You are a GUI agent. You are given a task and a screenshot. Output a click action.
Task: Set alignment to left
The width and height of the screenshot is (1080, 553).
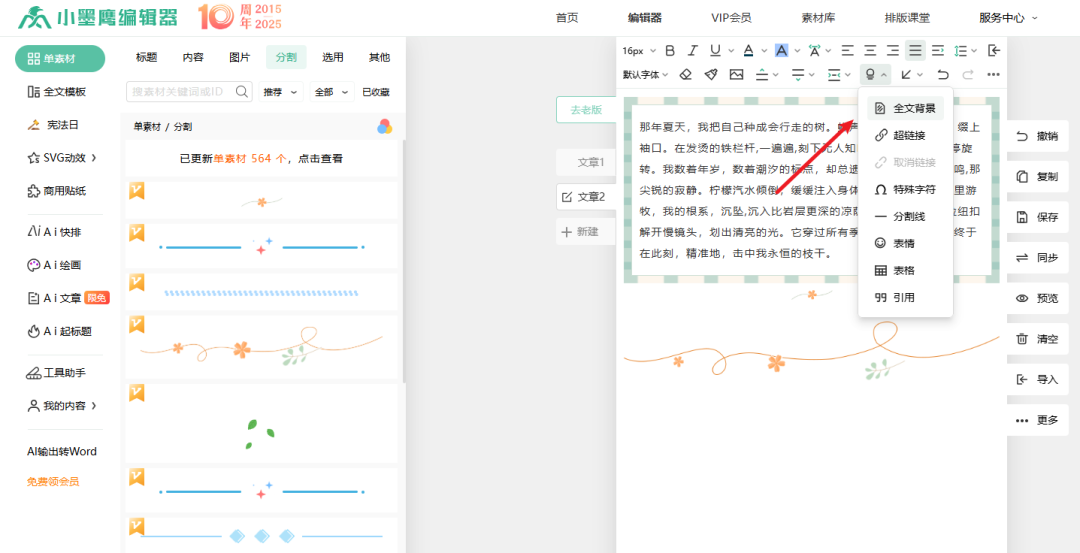pos(848,50)
